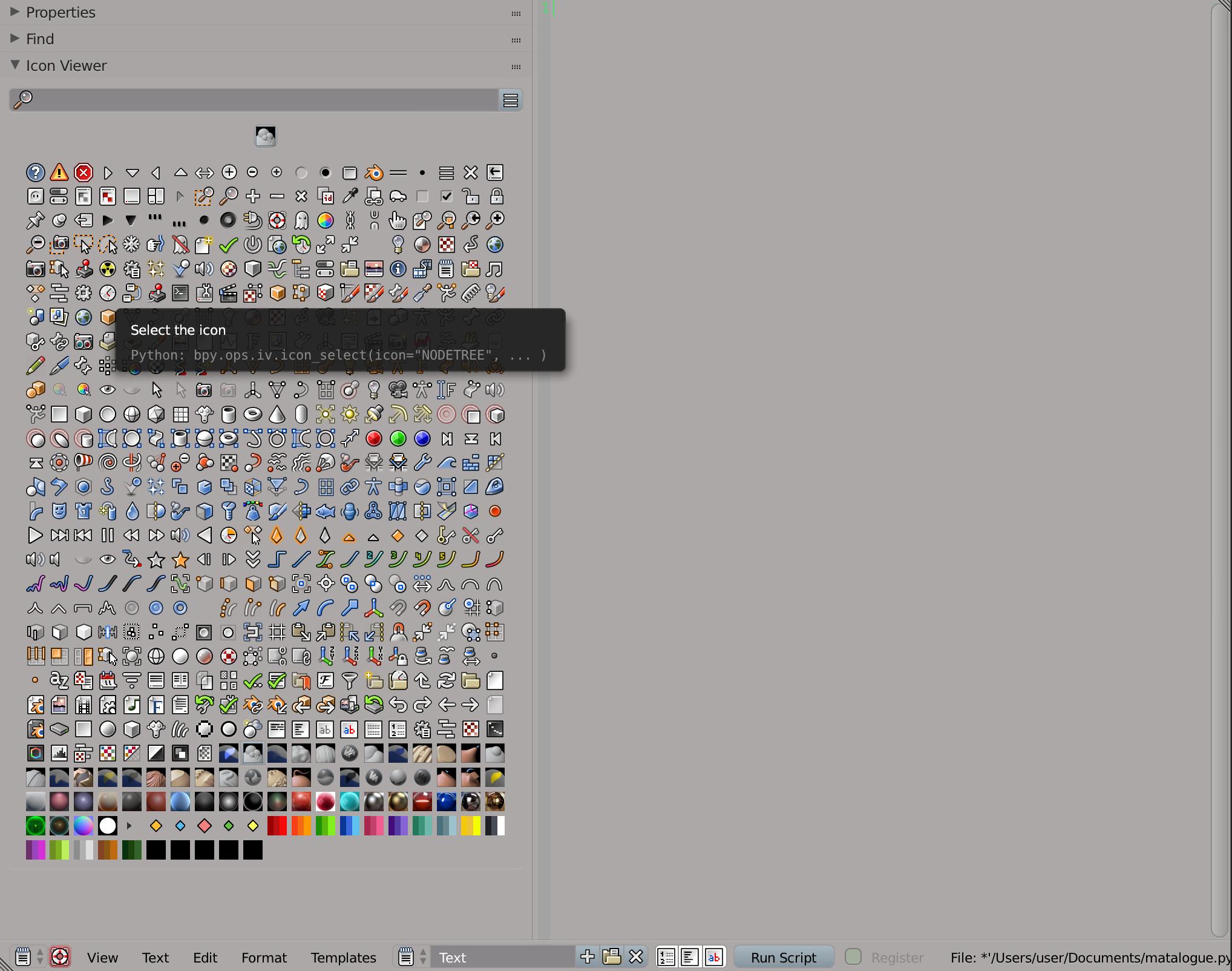1232x971 pixels.
Task: Select the red color swatch
Action: 277,825
